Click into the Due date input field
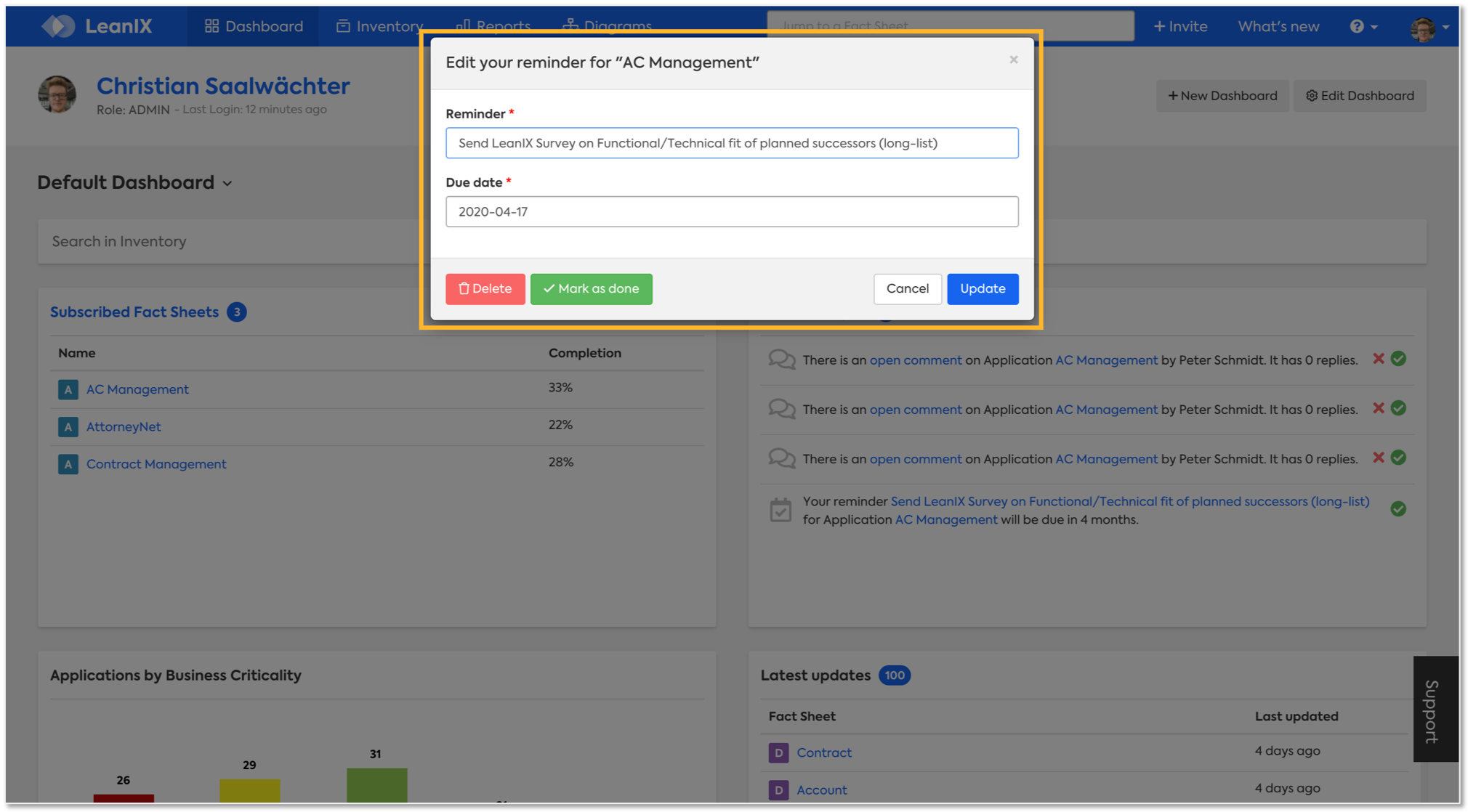This screenshot has height=812, width=1468. pyautogui.click(x=731, y=212)
